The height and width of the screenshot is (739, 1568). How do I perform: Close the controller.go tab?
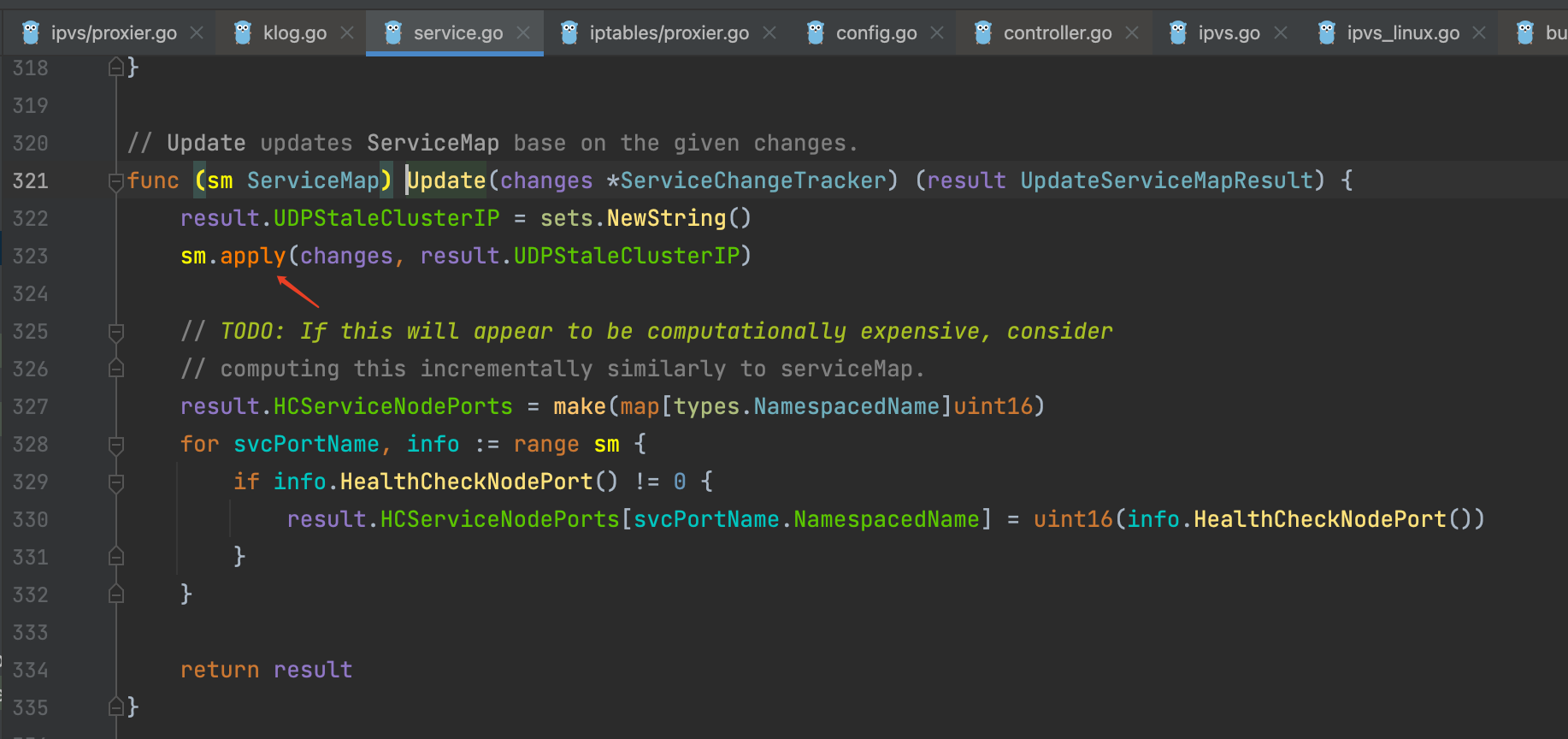click(1132, 33)
